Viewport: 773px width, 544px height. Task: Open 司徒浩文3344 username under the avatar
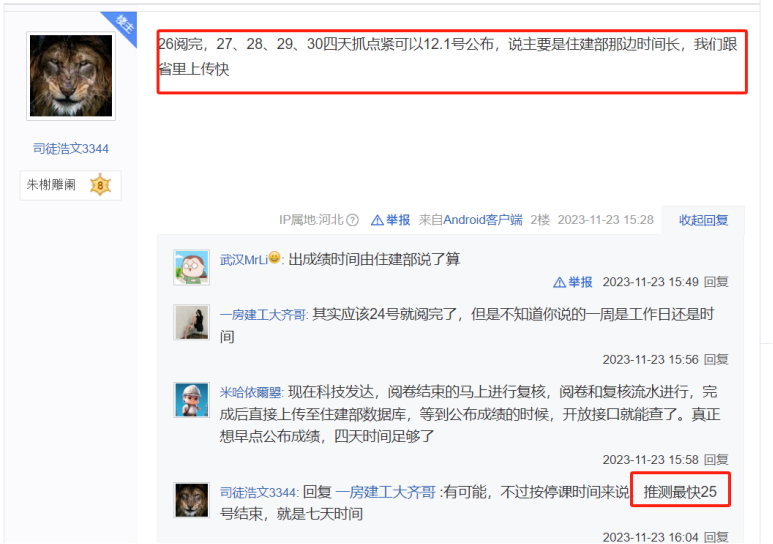tap(70, 148)
